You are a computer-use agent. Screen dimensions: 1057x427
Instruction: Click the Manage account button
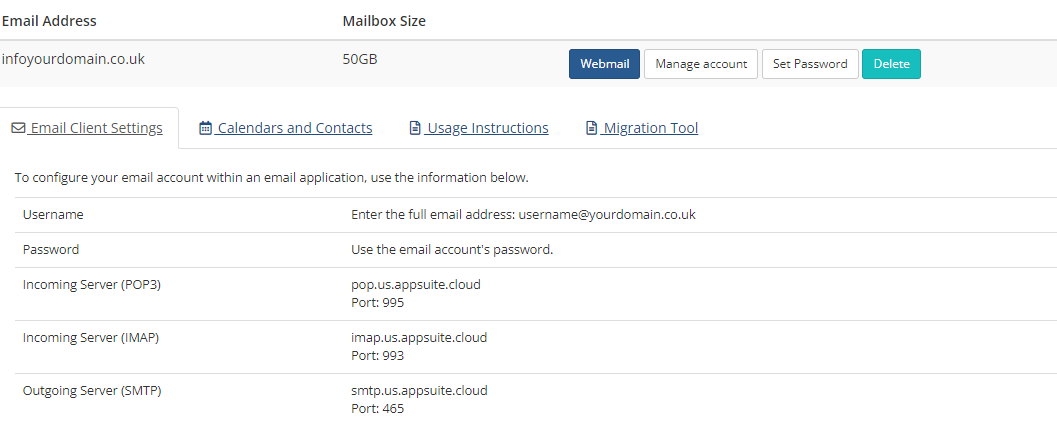click(701, 64)
